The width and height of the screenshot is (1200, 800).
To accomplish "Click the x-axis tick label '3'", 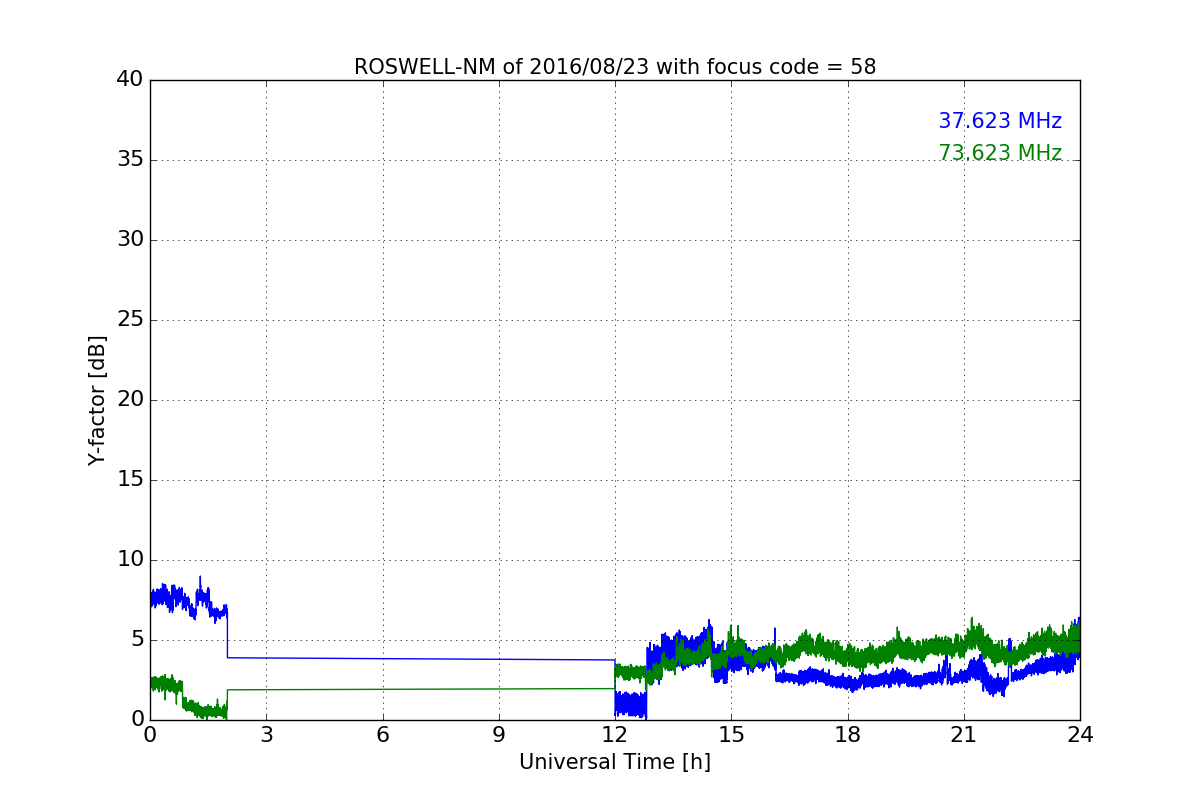I will 266,735.
